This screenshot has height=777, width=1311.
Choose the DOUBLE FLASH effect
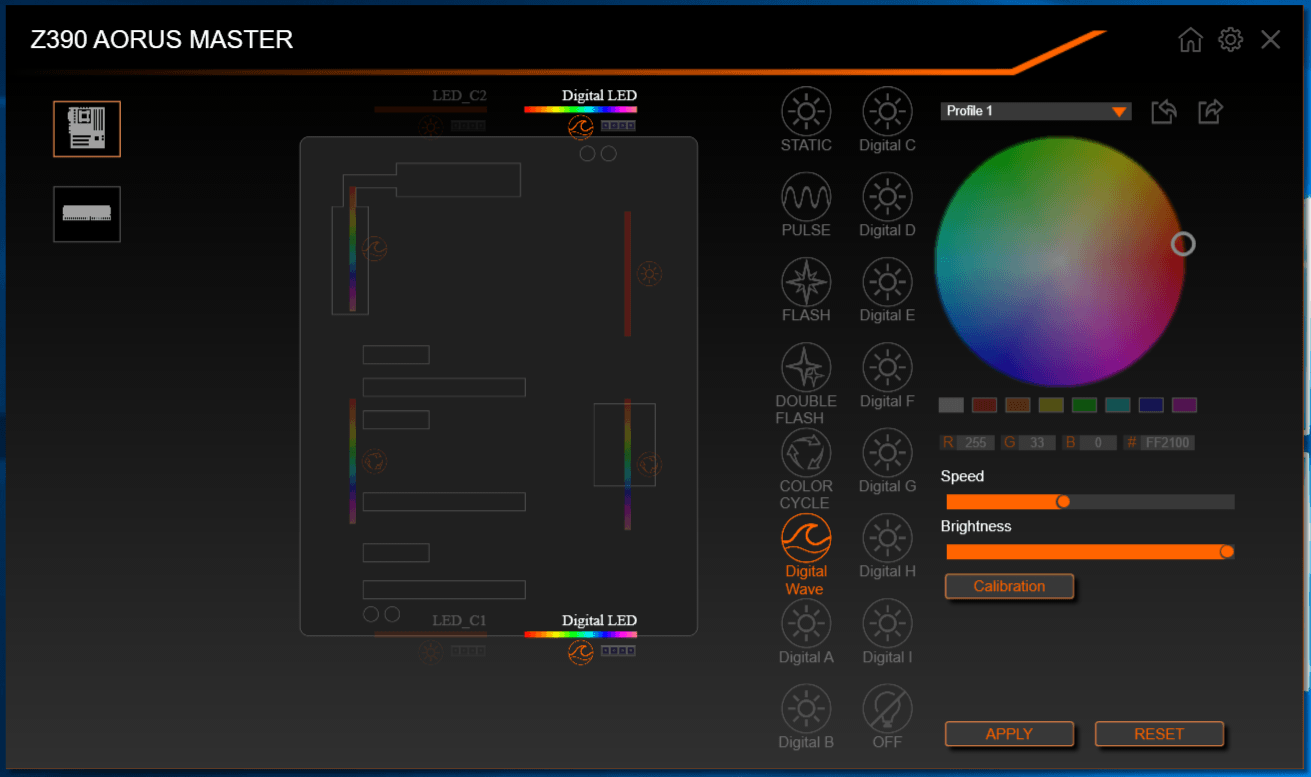pyautogui.click(x=806, y=368)
